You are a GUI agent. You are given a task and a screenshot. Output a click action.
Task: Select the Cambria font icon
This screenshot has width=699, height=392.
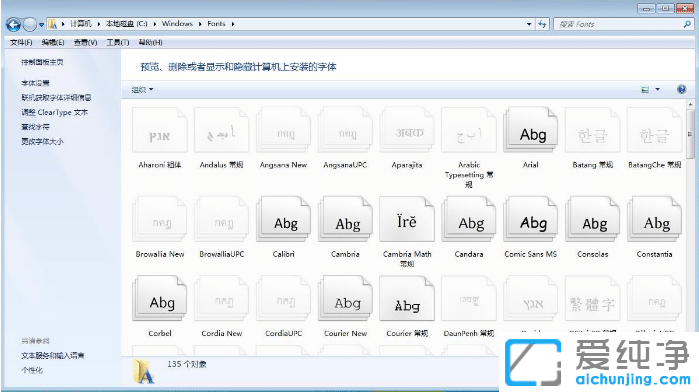click(345, 219)
